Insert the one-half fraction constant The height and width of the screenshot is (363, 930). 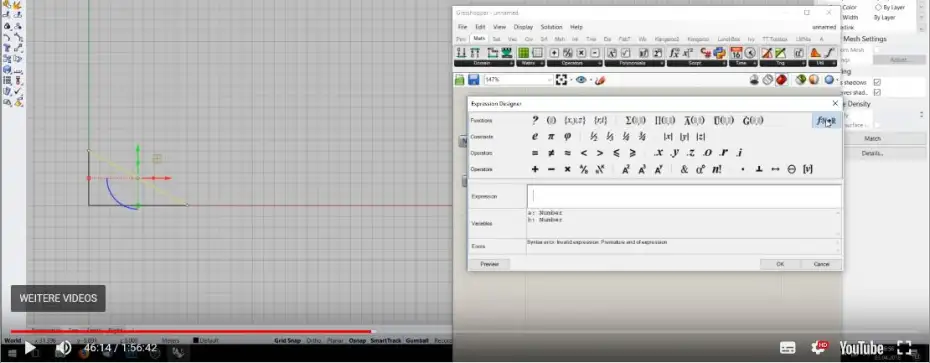[594, 136]
